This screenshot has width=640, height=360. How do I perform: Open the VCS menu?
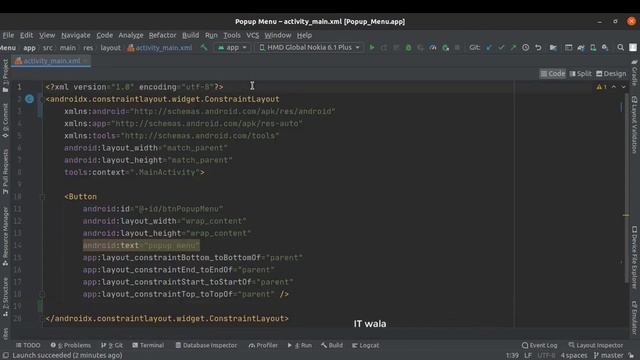pyautogui.click(x=253, y=35)
